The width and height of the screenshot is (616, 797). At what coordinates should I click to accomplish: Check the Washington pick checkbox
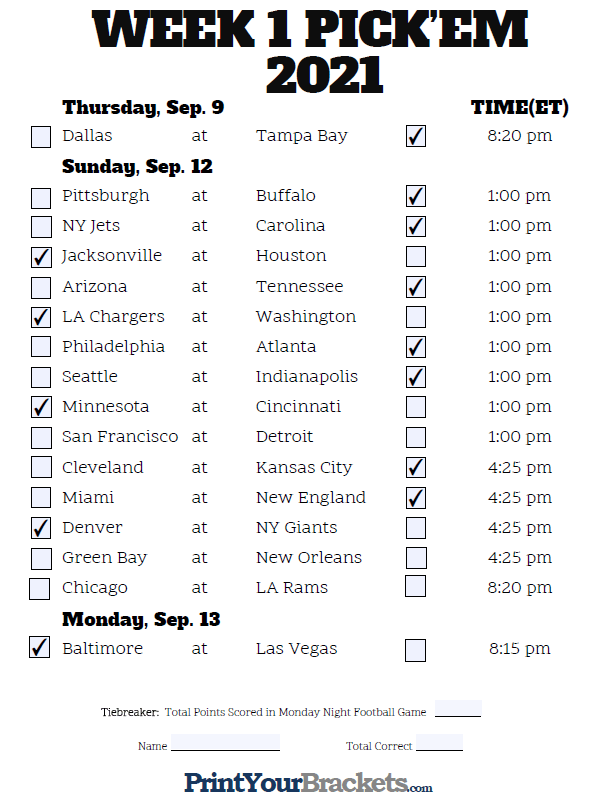[416, 317]
